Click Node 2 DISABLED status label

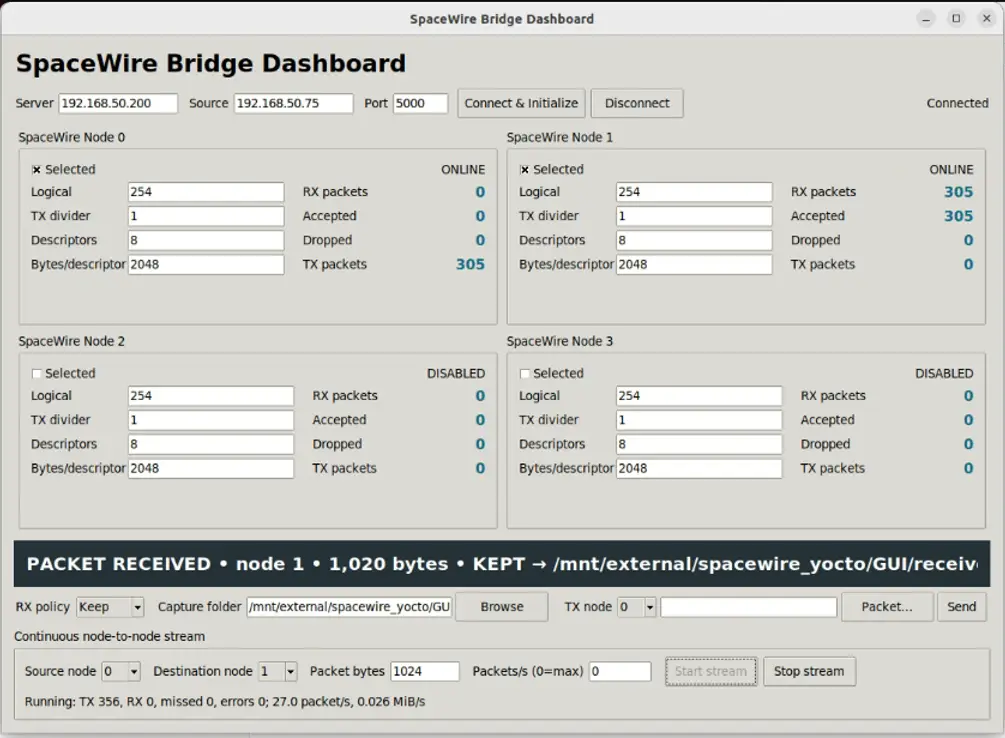coord(456,374)
